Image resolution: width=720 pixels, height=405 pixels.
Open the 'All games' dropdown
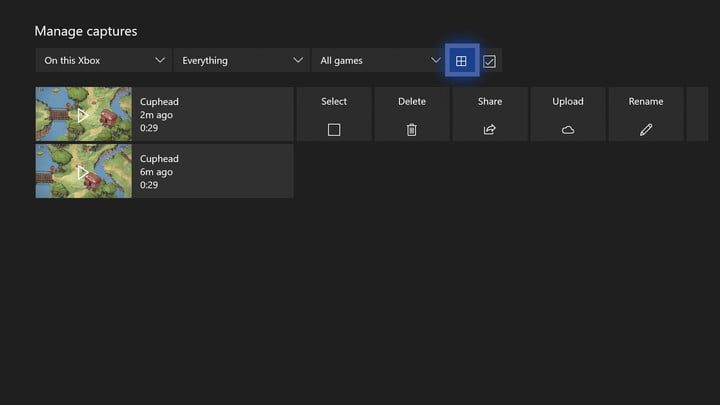[x=378, y=61]
